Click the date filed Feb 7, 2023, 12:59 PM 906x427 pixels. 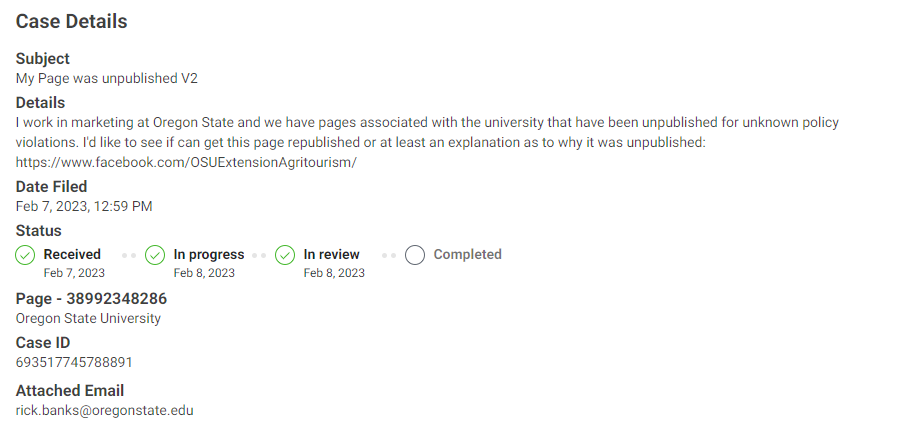(84, 206)
